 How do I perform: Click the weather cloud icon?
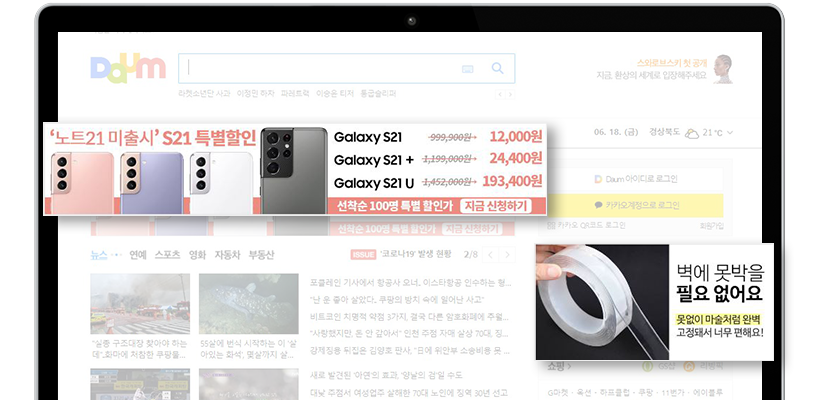click(692, 133)
